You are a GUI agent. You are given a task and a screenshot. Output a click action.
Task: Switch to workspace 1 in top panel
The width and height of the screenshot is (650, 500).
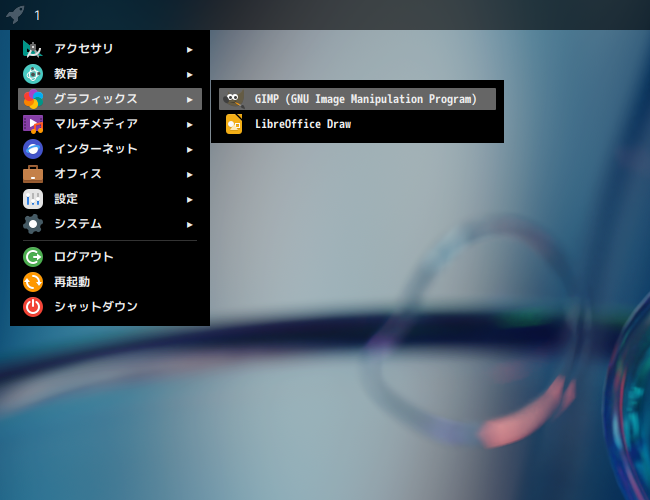[37, 16]
